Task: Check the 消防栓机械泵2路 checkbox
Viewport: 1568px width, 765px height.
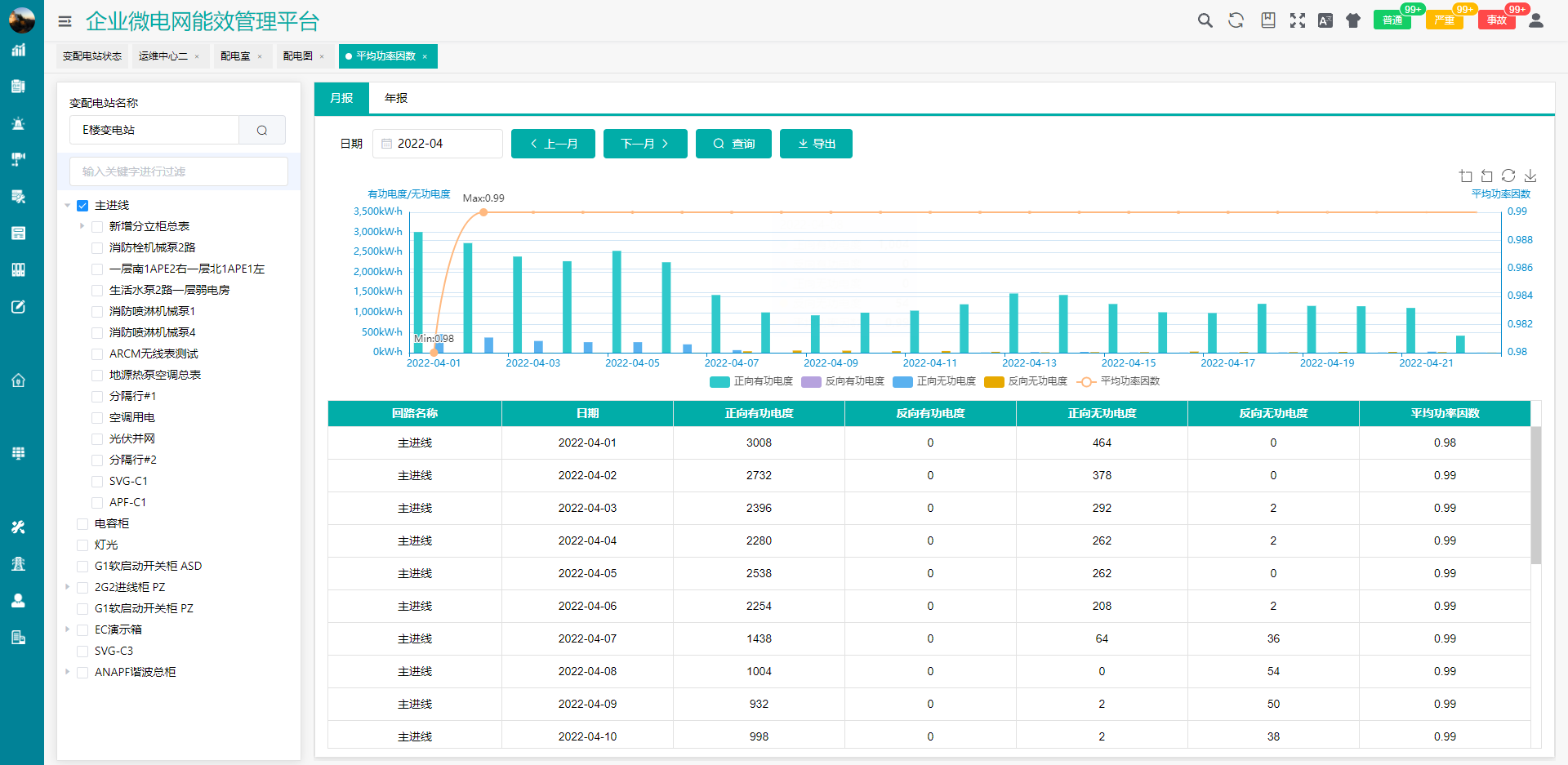Action: [97, 248]
